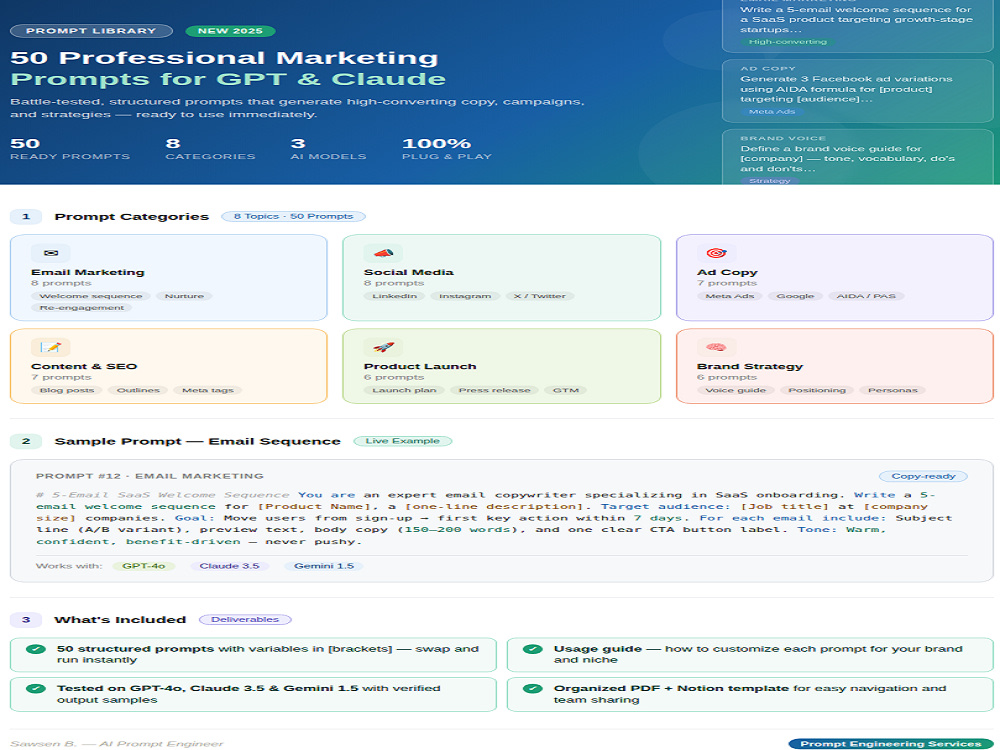
Task: Click the NEW 2025 badge
Action: [230, 31]
